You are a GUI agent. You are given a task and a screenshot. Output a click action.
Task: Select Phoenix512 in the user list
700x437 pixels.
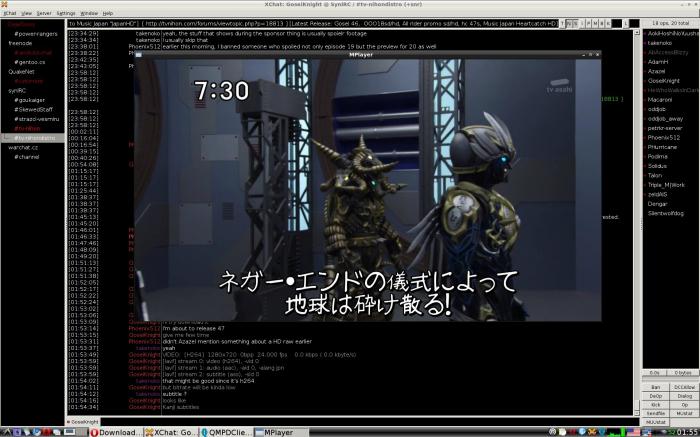[663, 138]
